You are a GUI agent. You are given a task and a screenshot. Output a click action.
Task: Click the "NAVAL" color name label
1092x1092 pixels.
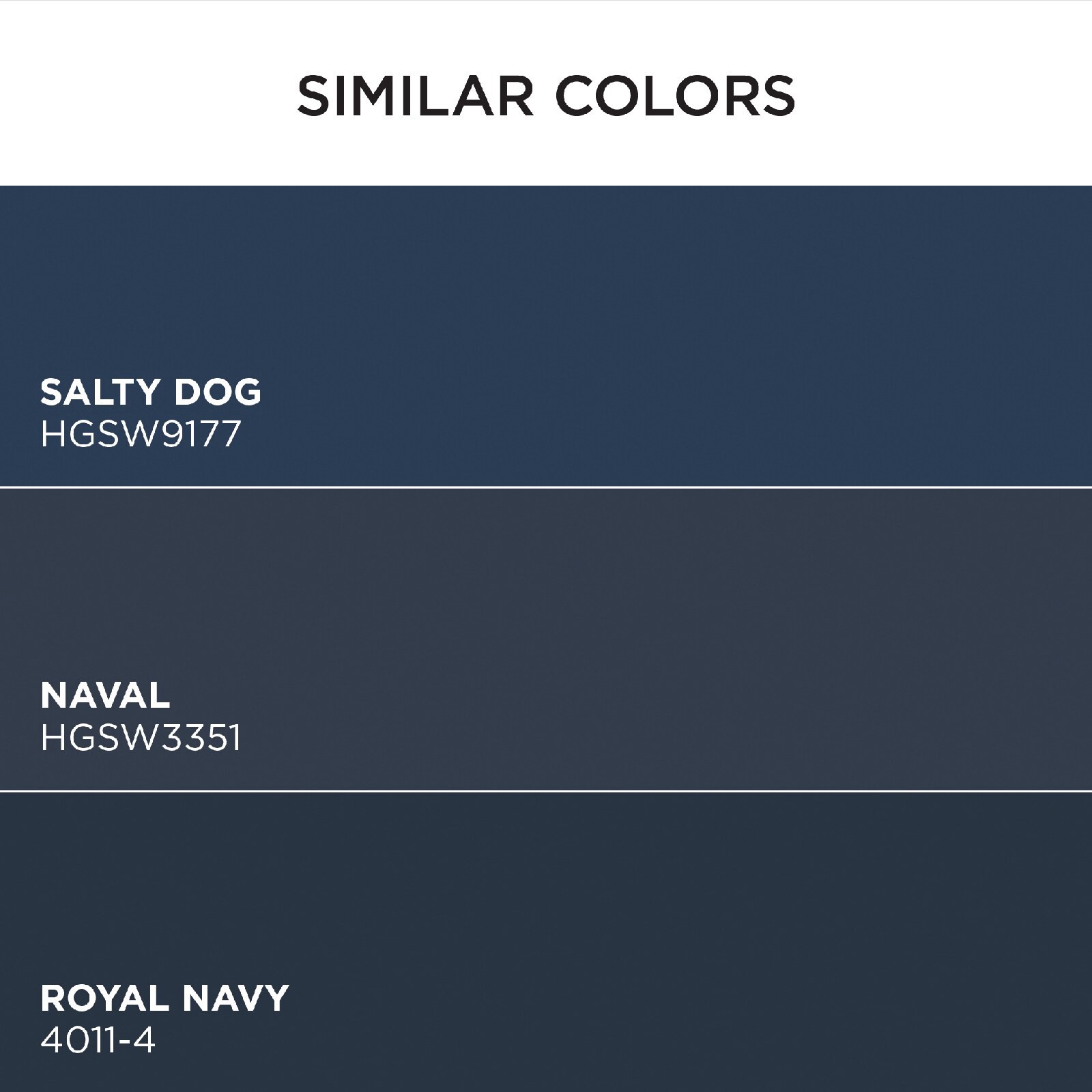[x=105, y=695]
